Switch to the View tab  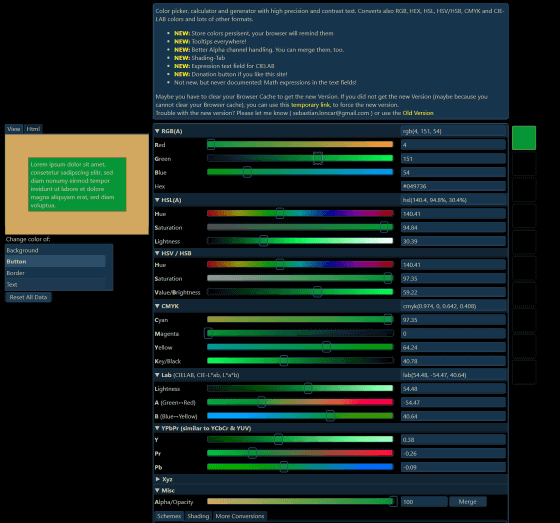(14, 129)
